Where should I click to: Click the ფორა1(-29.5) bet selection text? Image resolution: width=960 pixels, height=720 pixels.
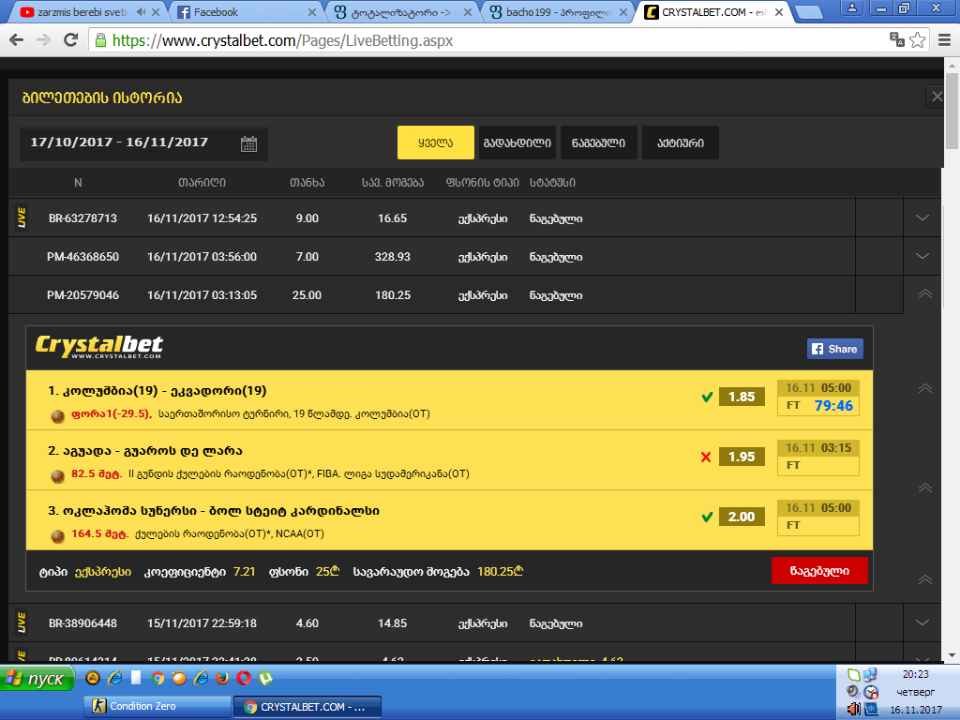point(111,413)
